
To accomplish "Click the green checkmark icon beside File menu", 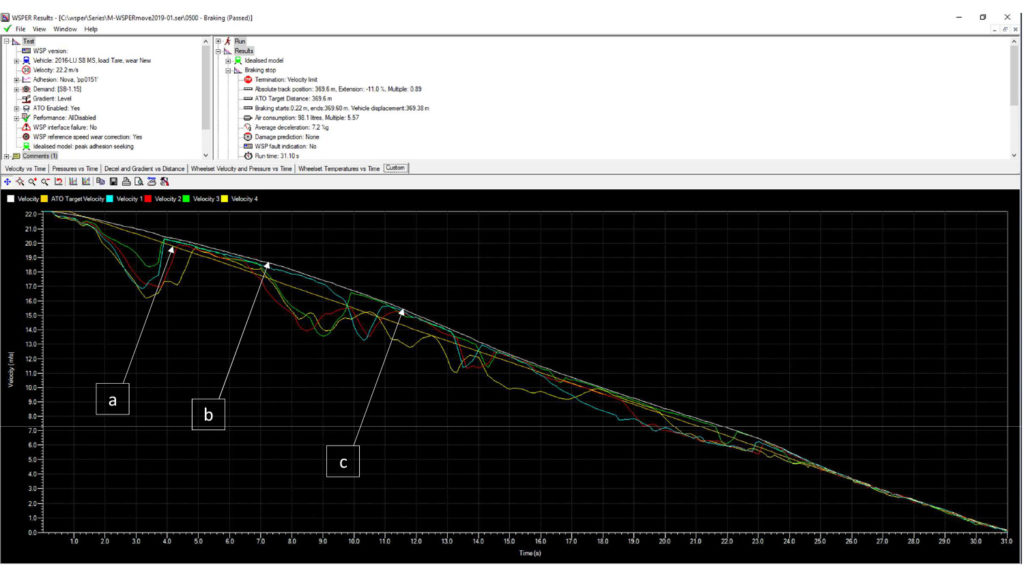I will click(7, 29).
